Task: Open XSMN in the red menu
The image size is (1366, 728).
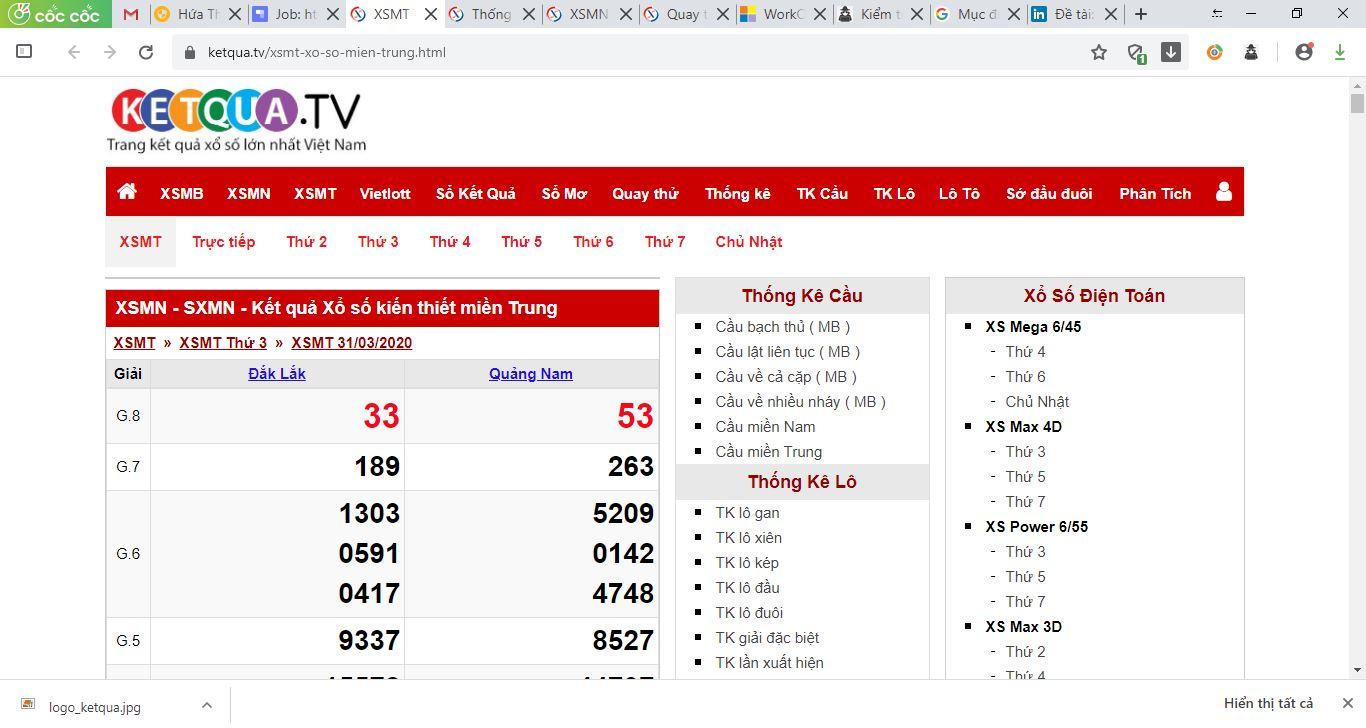Action: click(248, 193)
